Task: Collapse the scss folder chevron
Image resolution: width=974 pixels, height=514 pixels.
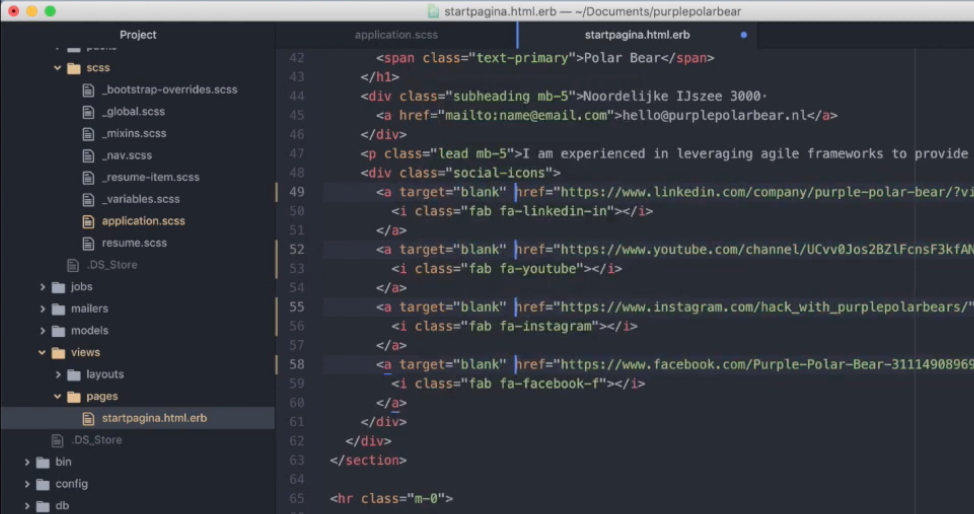Action: [x=57, y=68]
